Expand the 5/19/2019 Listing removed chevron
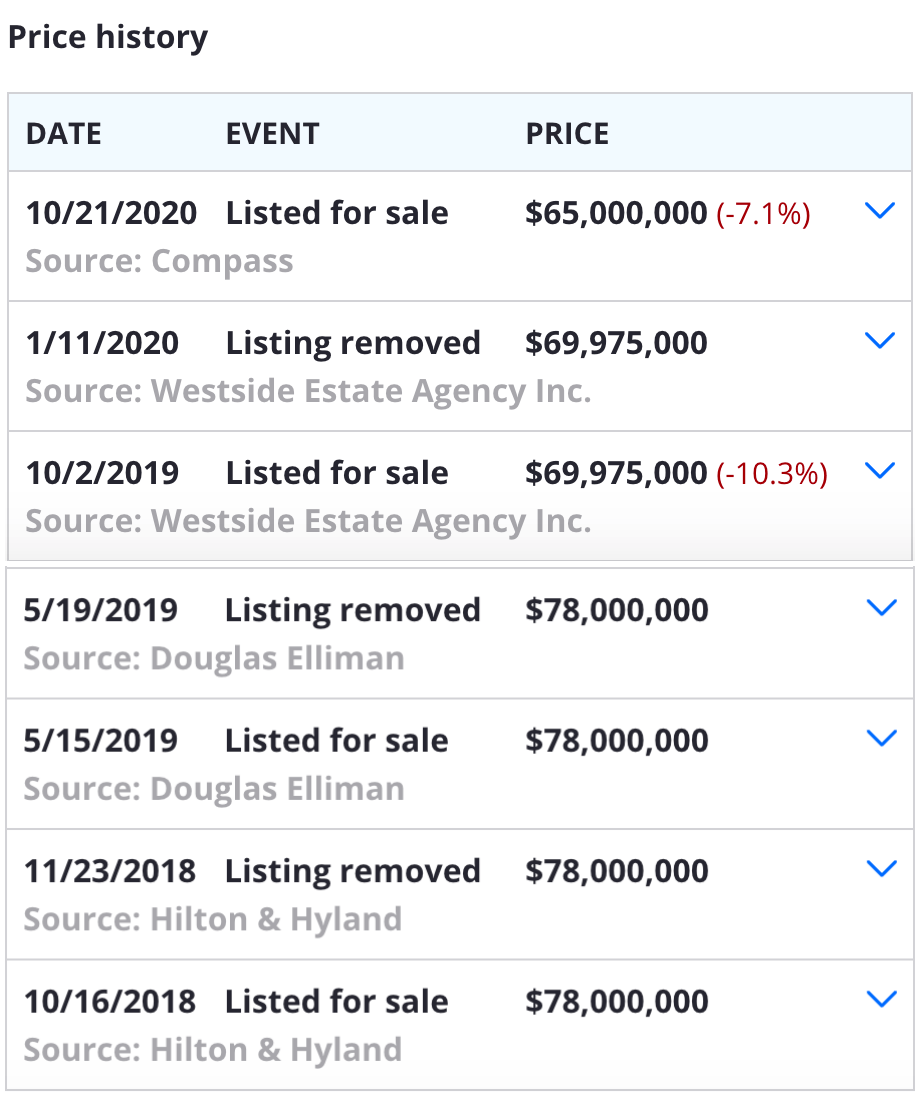 [881, 608]
